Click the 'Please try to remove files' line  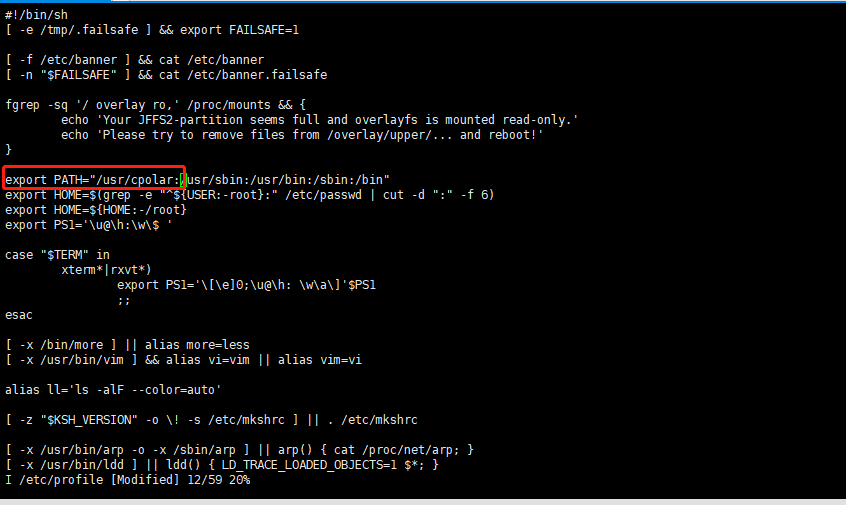pos(302,135)
